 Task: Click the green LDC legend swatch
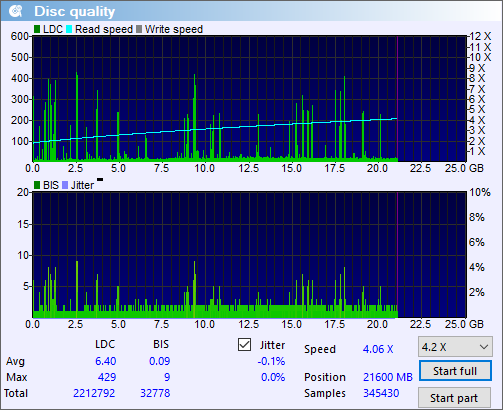pos(37,29)
